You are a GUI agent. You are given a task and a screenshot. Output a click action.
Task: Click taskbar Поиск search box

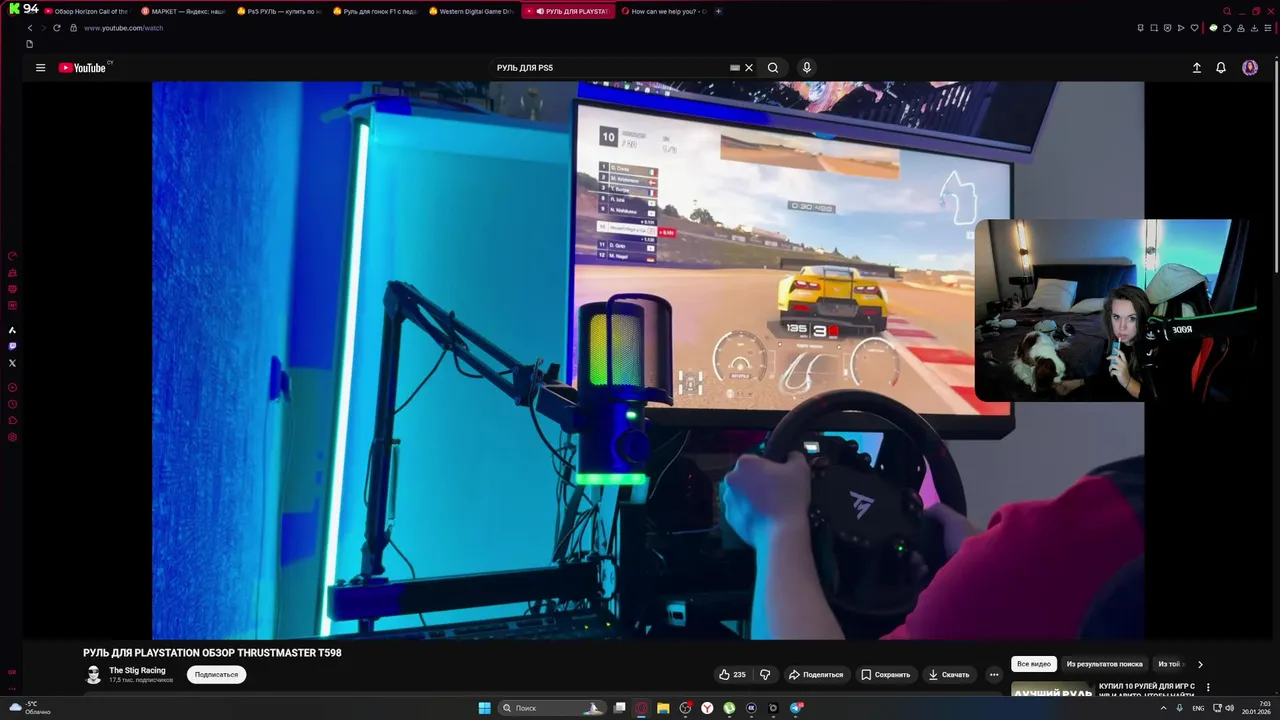pyautogui.click(x=552, y=708)
